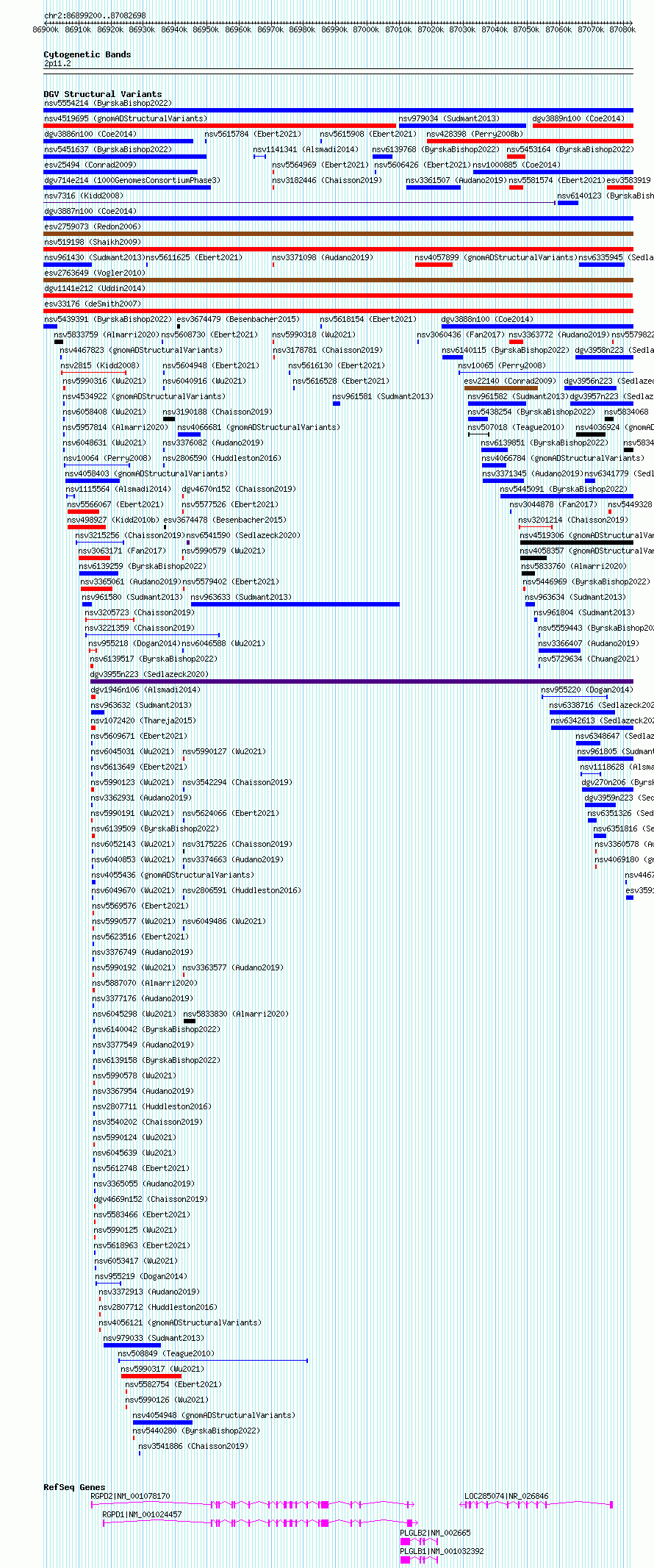This screenshot has height=1568, width=654.
Task: Open variant nsv2815 (Kidd2008)
Action: pyautogui.click(x=94, y=373)
